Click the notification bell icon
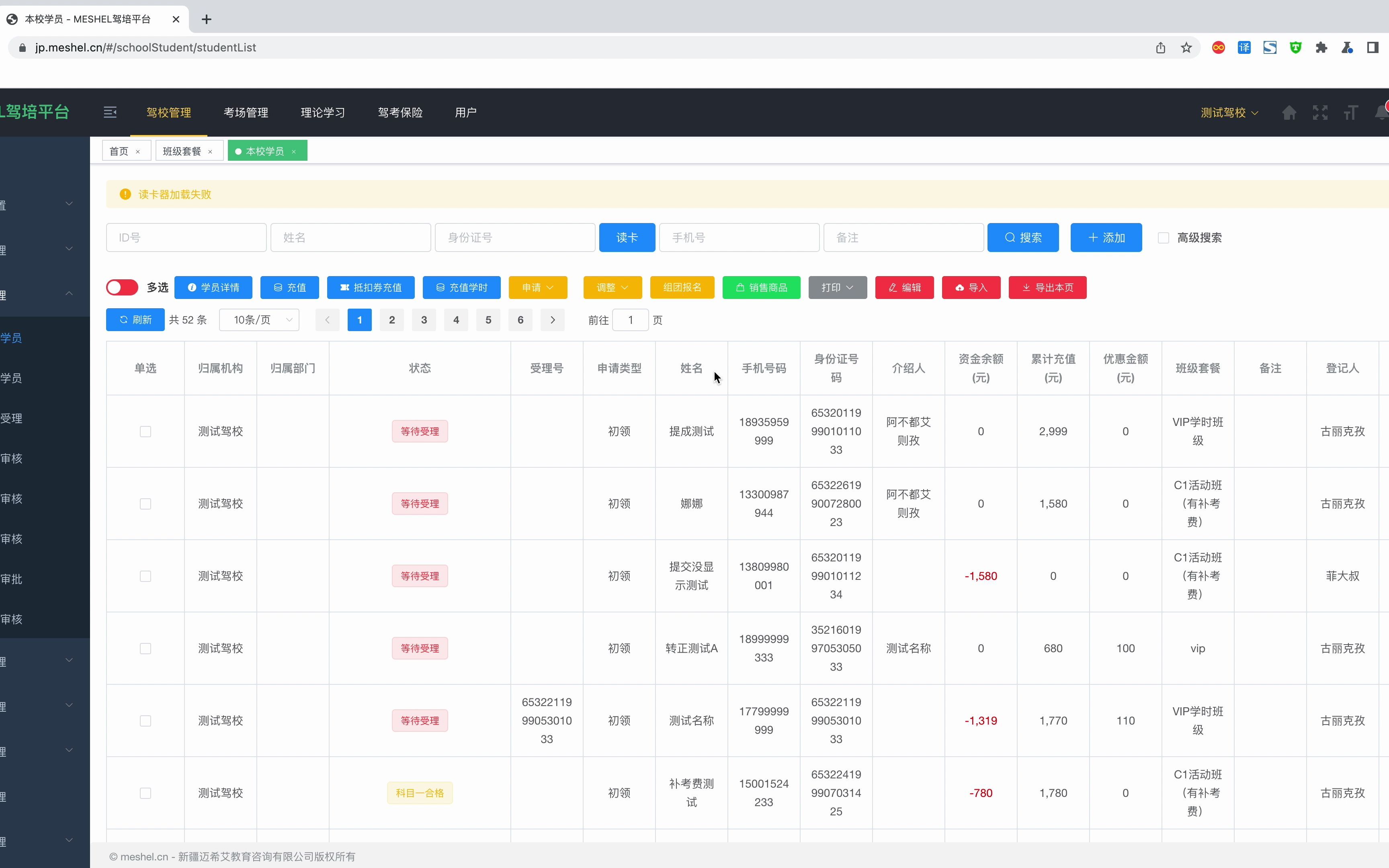Viewport: 1389px width, 868px height. (1381, 113)
